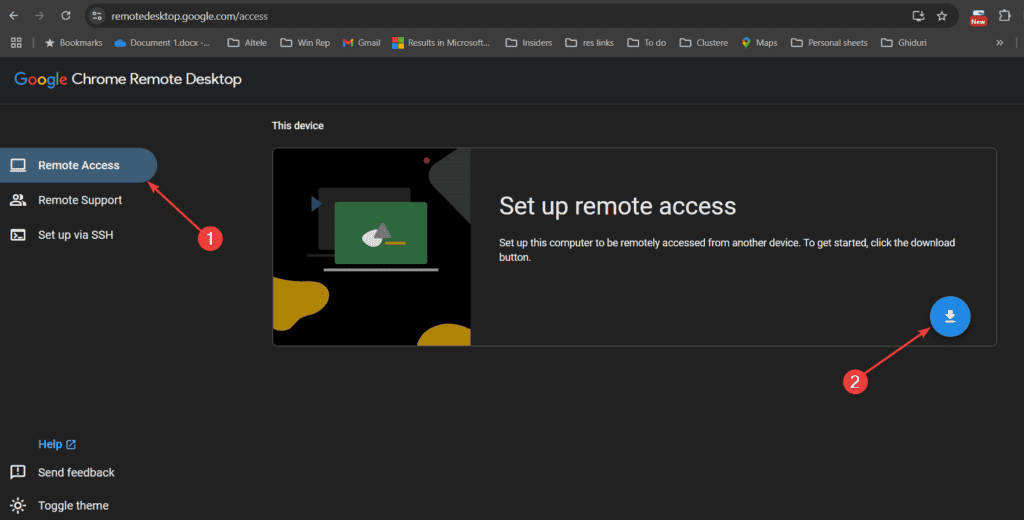The height and width of the screenshot is (520, 1024).
Task: Go back with the browser back arrow
Action: click(14, 16)
